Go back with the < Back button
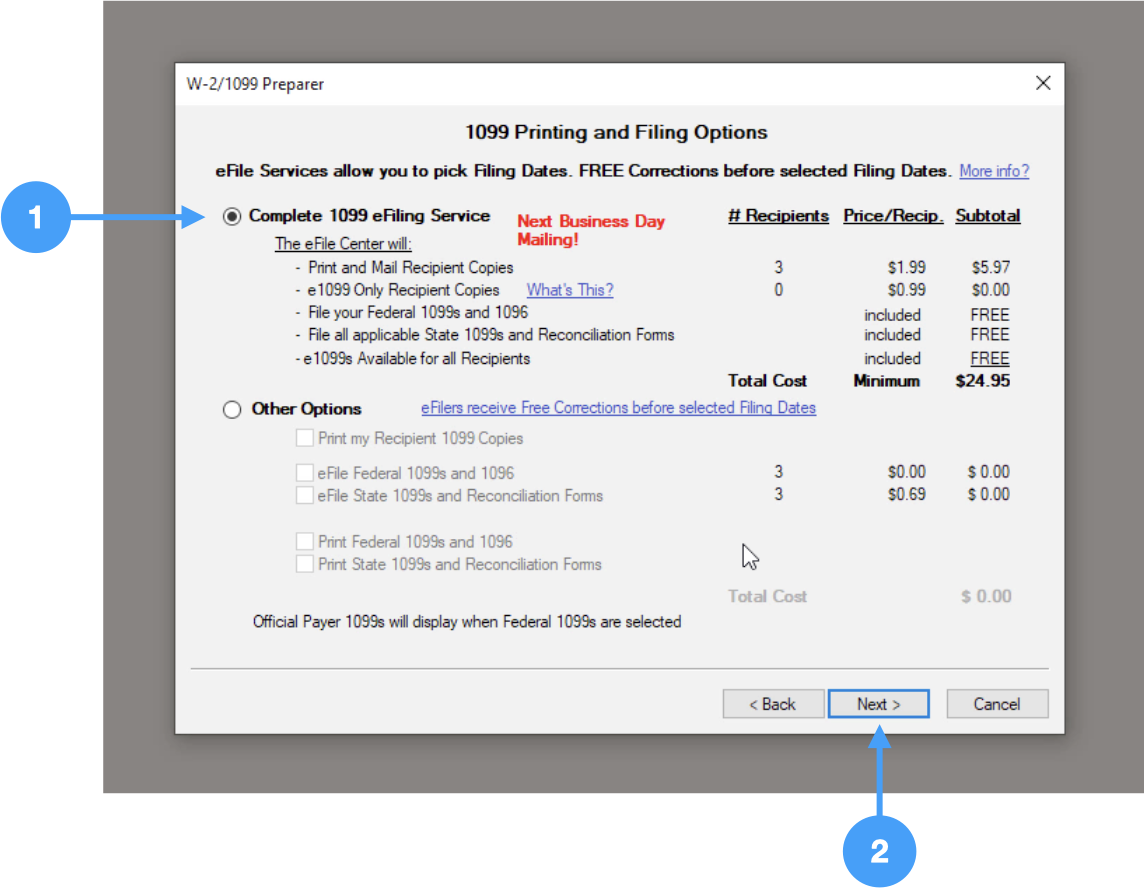This screenshot has width=1144, height=888. point(773,704)
